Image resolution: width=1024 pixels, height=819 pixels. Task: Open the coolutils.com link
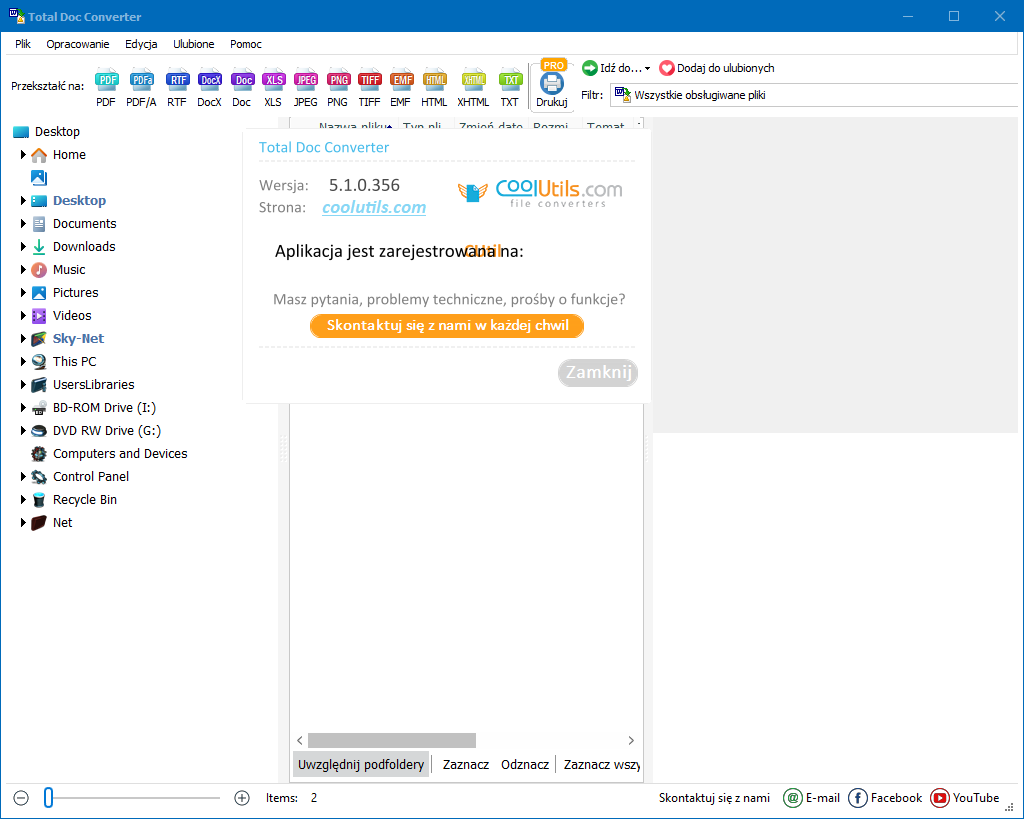pos(374,208)
